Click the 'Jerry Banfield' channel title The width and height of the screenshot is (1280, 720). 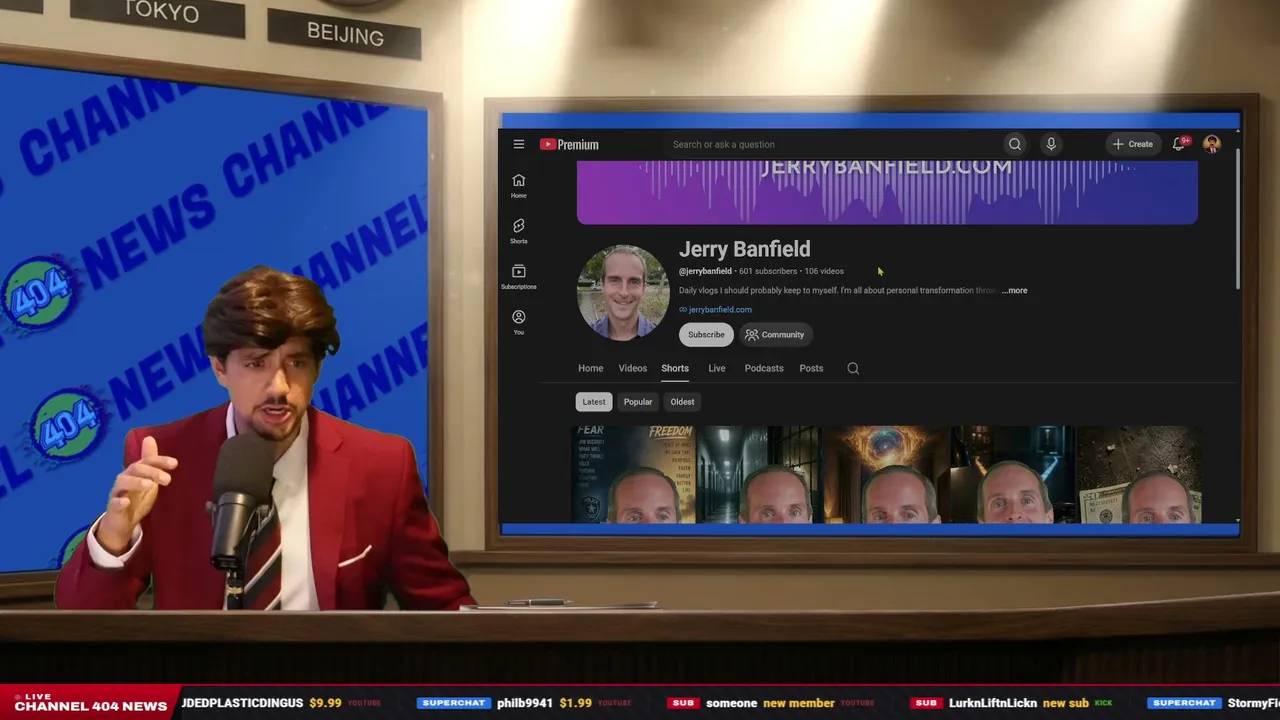pyautogui.click(x=745, y=249)
